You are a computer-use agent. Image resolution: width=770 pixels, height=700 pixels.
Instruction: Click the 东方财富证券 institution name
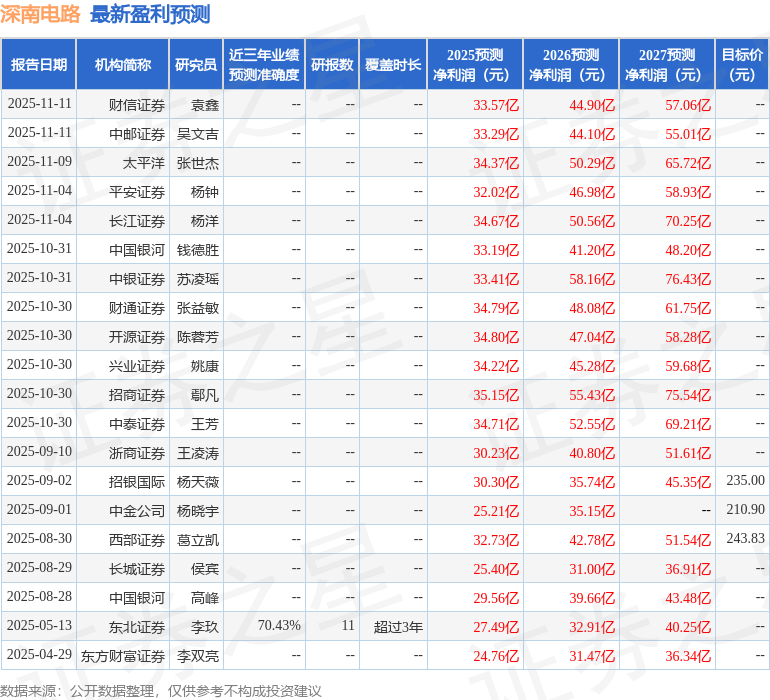(x=123, y=656)
